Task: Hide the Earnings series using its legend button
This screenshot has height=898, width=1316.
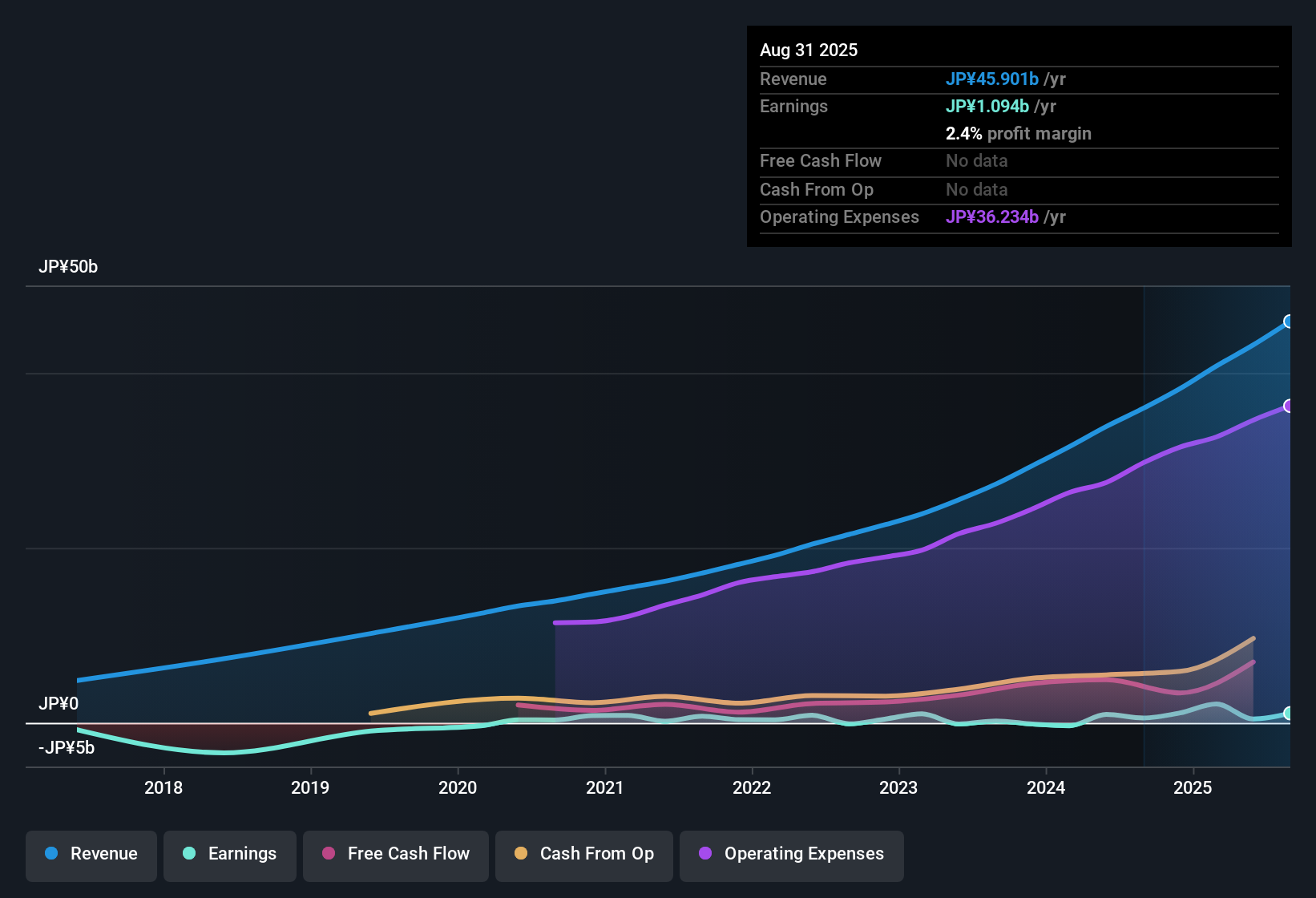Action: 229,854
